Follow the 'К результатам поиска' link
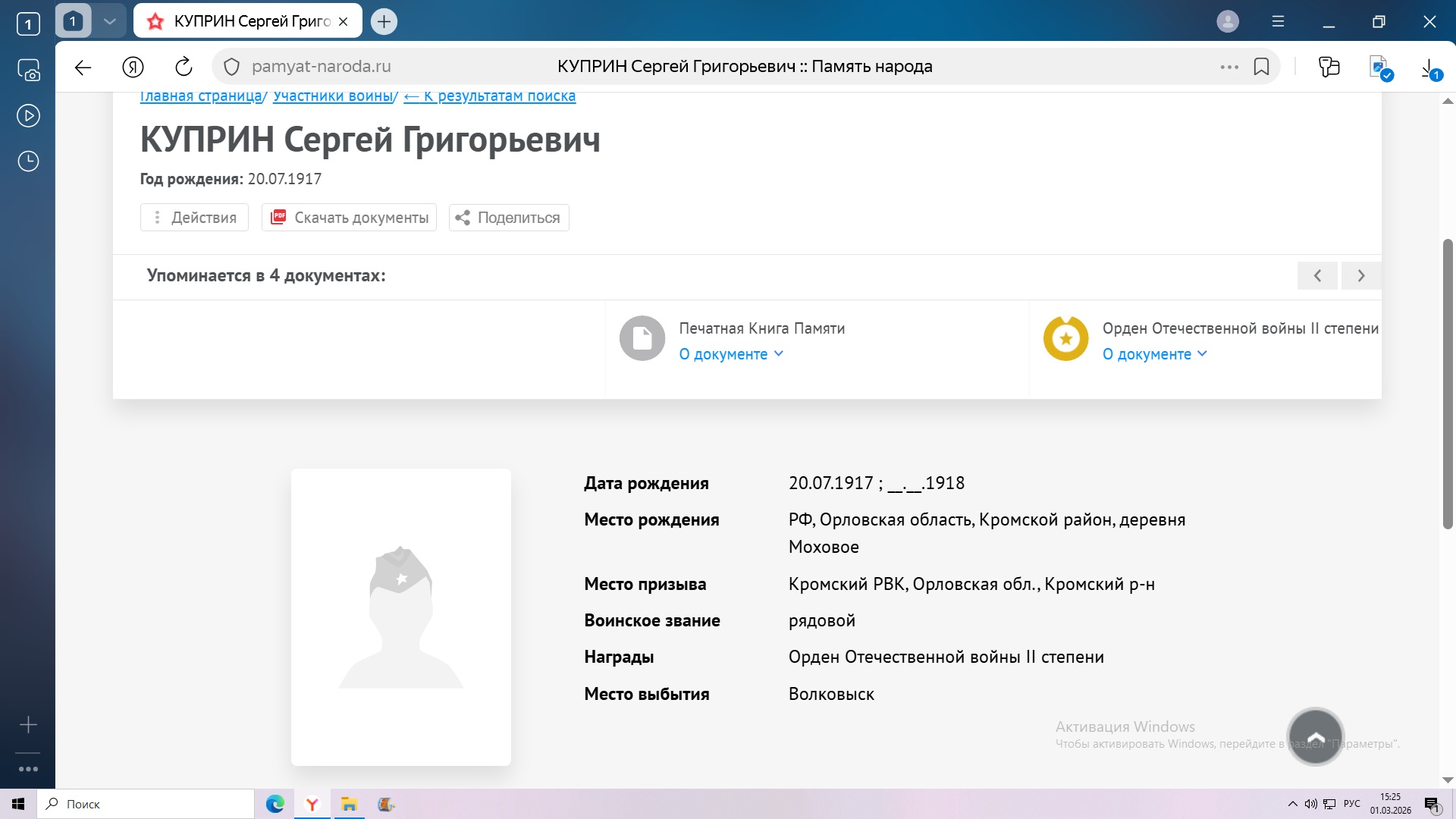The width and height of the screenshot is (1456, 819). [490, 96]
